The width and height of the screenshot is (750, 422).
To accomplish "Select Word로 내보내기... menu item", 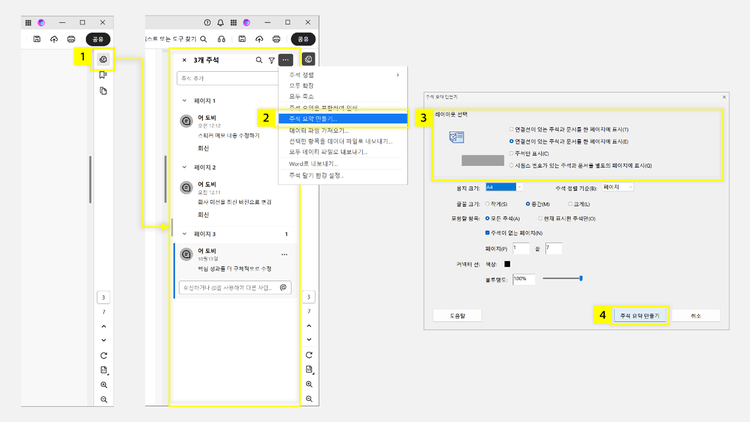I will [x=342, y=164].
